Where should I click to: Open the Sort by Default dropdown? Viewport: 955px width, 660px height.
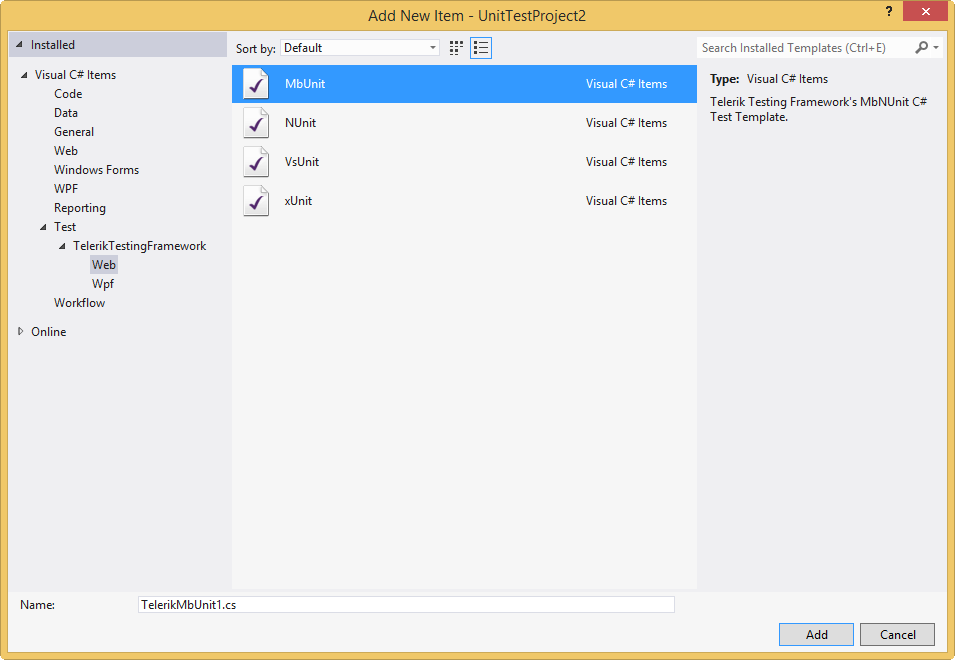[360, 48]
